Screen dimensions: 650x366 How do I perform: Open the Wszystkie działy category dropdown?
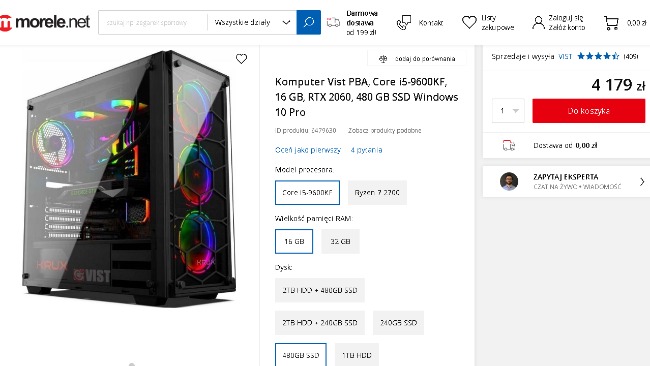[x=252, y=22]
